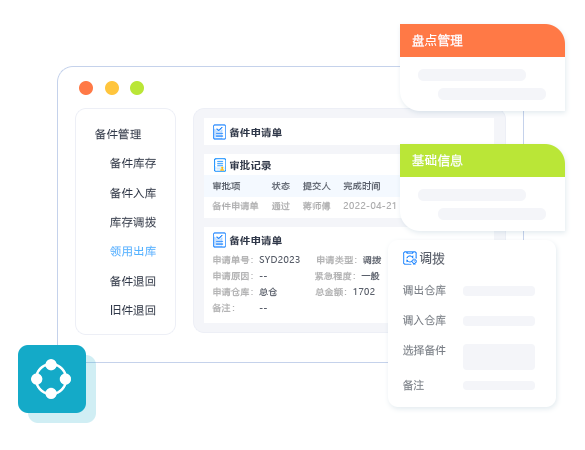The image size is (585, 450).
Task: Select highlighted 领用出库 menu item
Action: [133, 251]
